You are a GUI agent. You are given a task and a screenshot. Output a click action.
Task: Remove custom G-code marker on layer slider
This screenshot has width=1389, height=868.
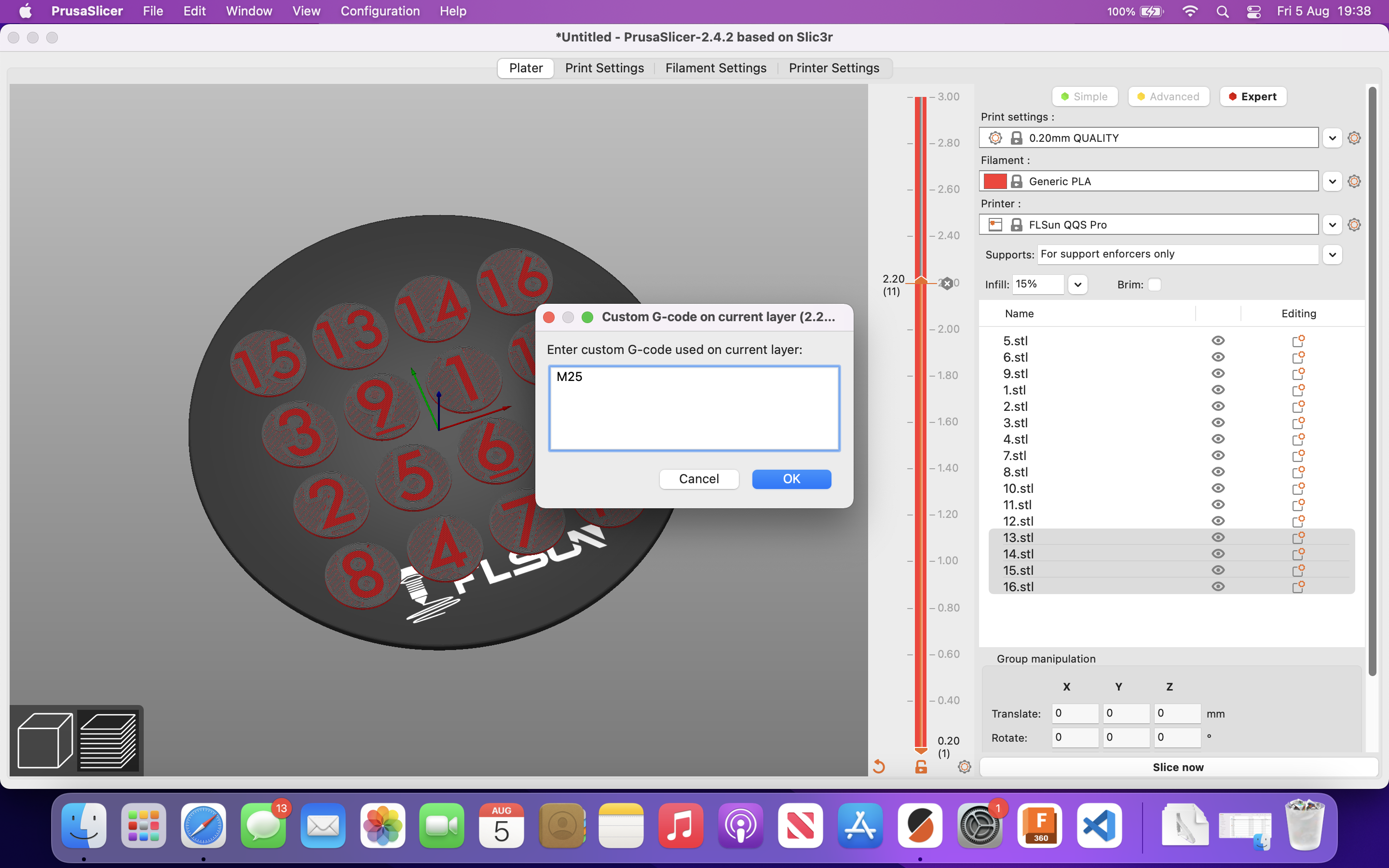click(947, 283)
